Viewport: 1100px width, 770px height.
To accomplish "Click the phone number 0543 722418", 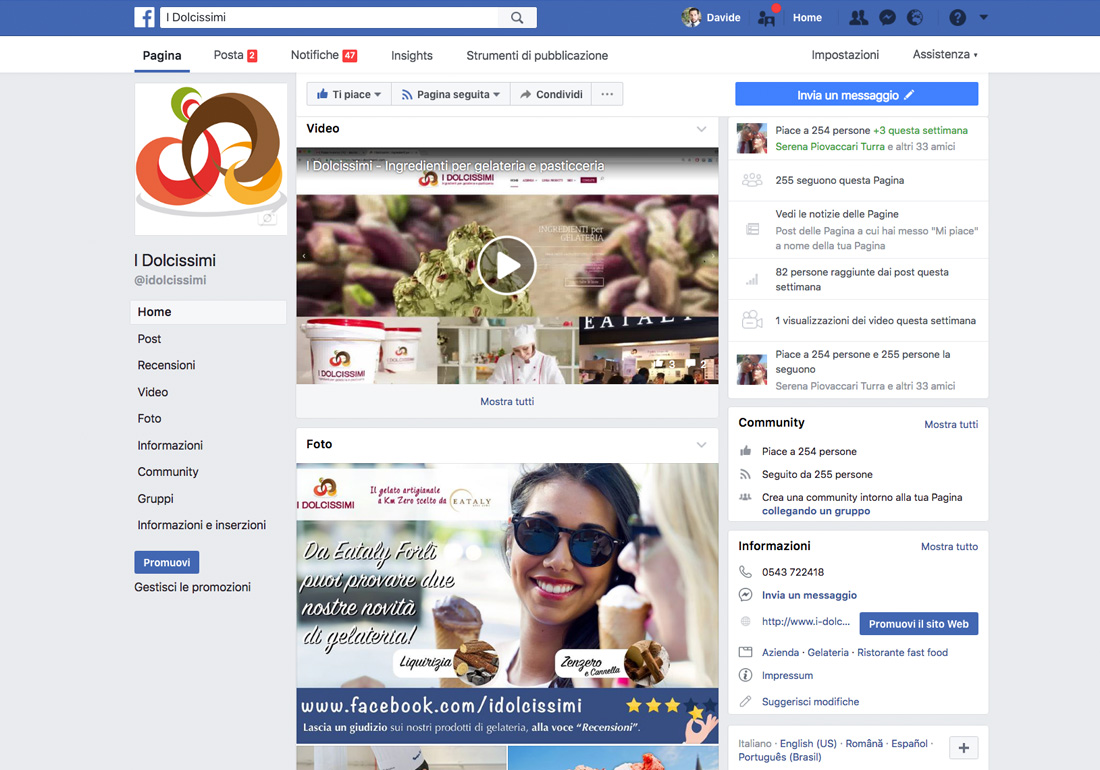I will (x=793, y=572).
